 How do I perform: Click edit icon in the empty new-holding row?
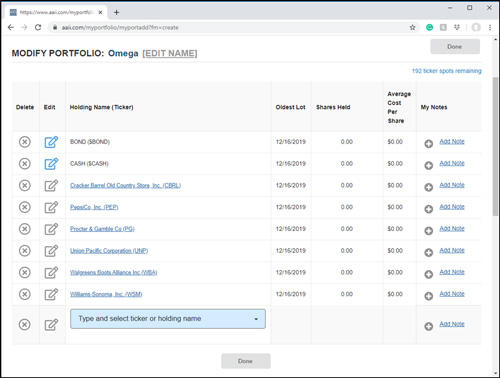(x=51, y=324)
